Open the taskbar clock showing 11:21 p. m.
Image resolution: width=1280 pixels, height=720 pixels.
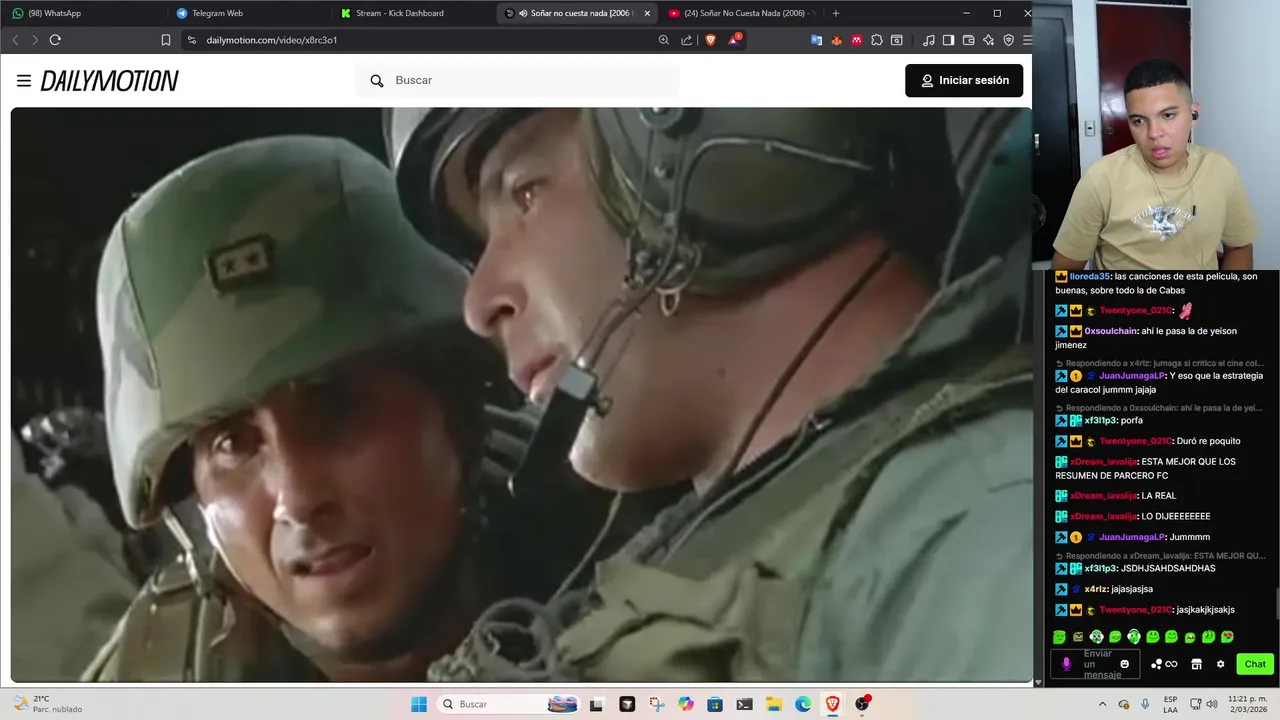pos(1246,704)
